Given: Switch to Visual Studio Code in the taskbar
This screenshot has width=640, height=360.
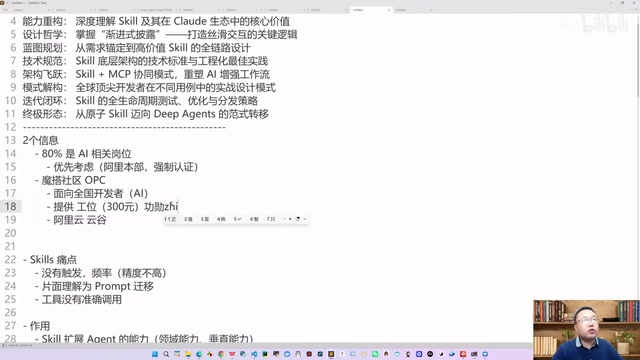Looking at the screenshot, I should click(254, 354).
